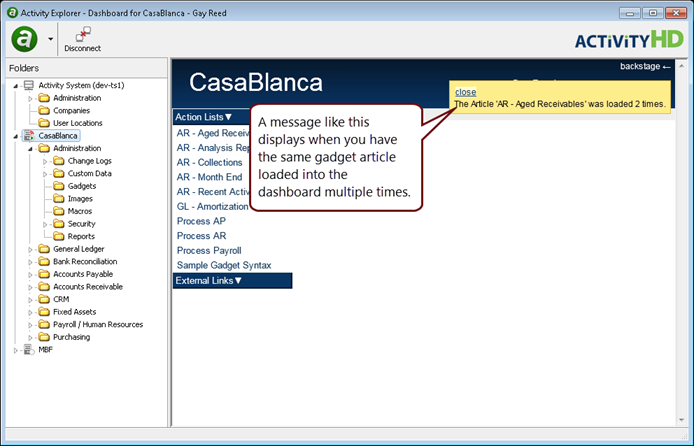This screenshot has height=446, width=694.
Task: Expand the Purchasing folder node
Action: coord(31,338)
